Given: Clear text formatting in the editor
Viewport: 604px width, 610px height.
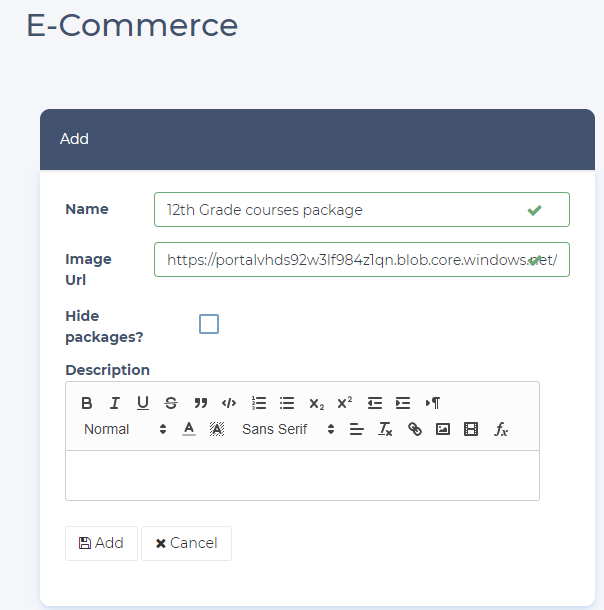Looking at the screenshot, I should click(385, 429).
